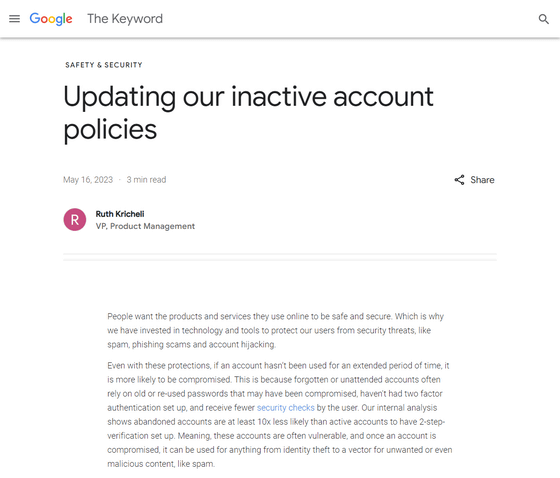Click the Google logo
The height and width of the screenshot is (478, 560).
click(51, 19)
